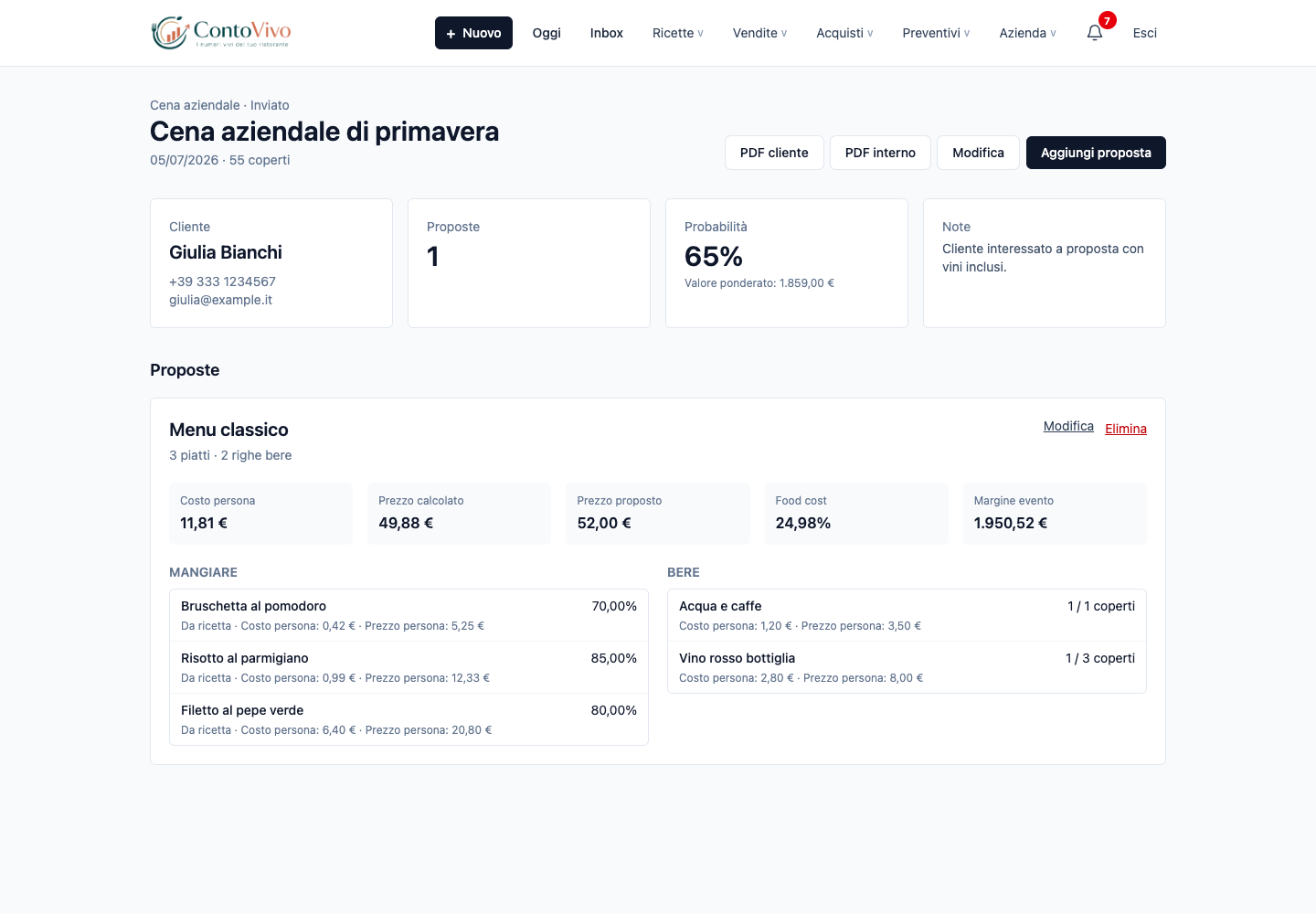The height and width of the screenshot is (914, 1316).
Task: Delete Menu classico via the Elimina link
Action: click(1126, 429)
